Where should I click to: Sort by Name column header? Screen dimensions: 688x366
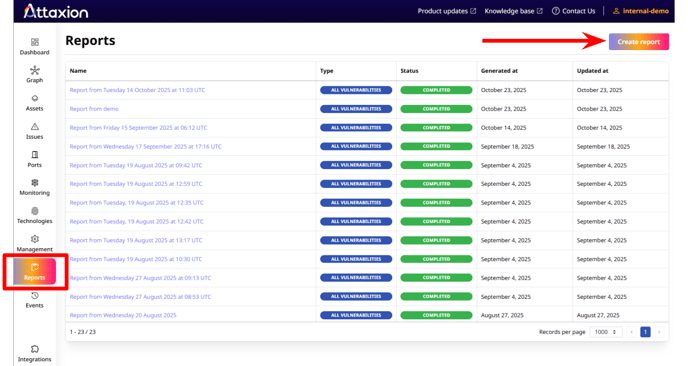pyautogui.click(x=78, y=71)
